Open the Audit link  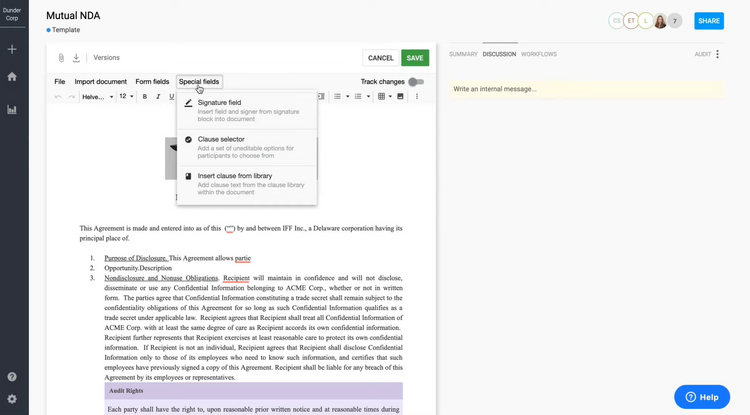tap(703, 55)
